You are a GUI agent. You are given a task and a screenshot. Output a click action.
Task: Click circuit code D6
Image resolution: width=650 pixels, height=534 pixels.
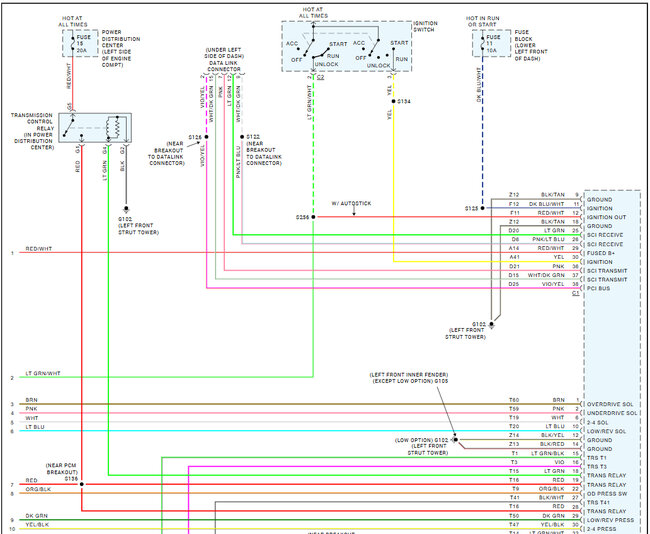click(515, 240)
